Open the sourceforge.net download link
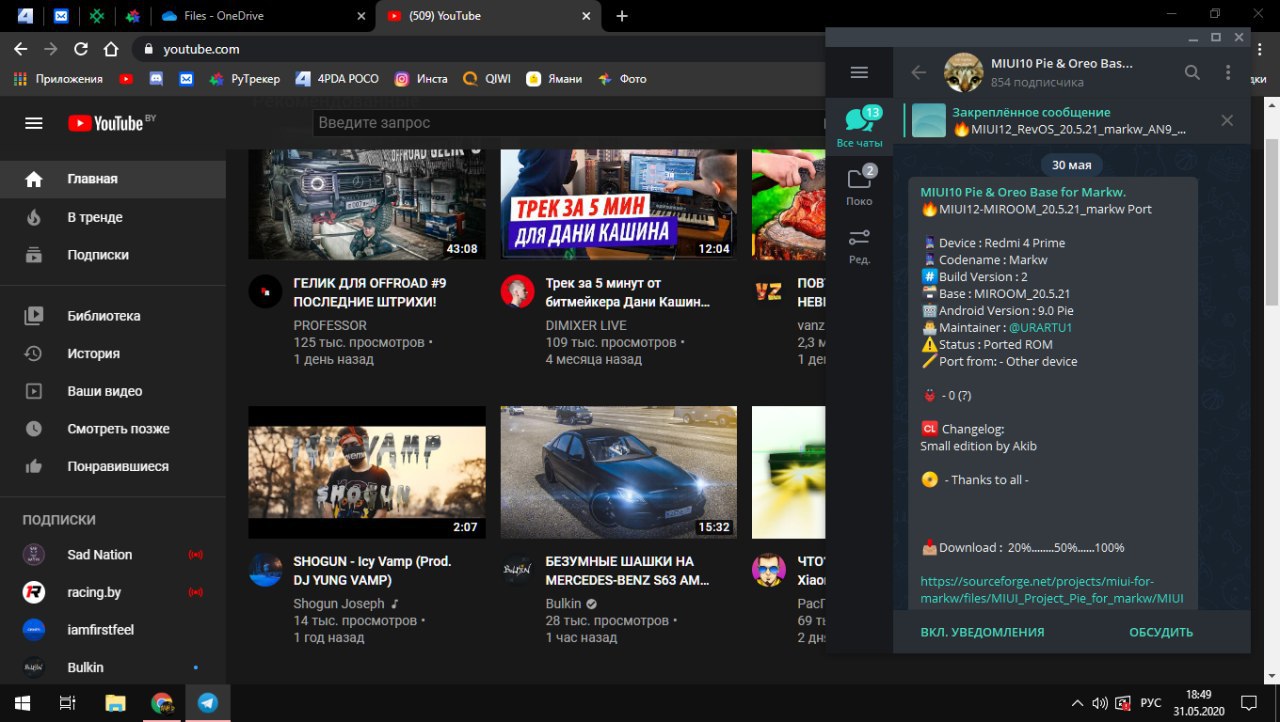This screenshot has height=722, width=1280. [x=1052, y=590]
